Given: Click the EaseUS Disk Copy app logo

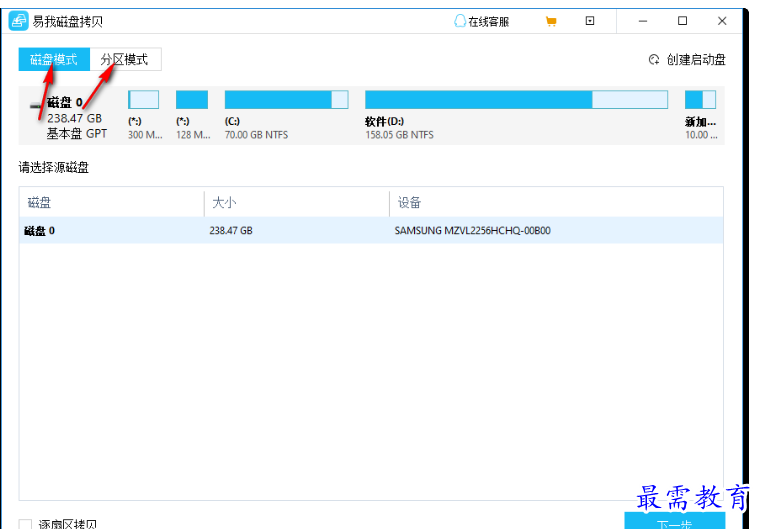Looking at the screenshot, I should [18, 21].
